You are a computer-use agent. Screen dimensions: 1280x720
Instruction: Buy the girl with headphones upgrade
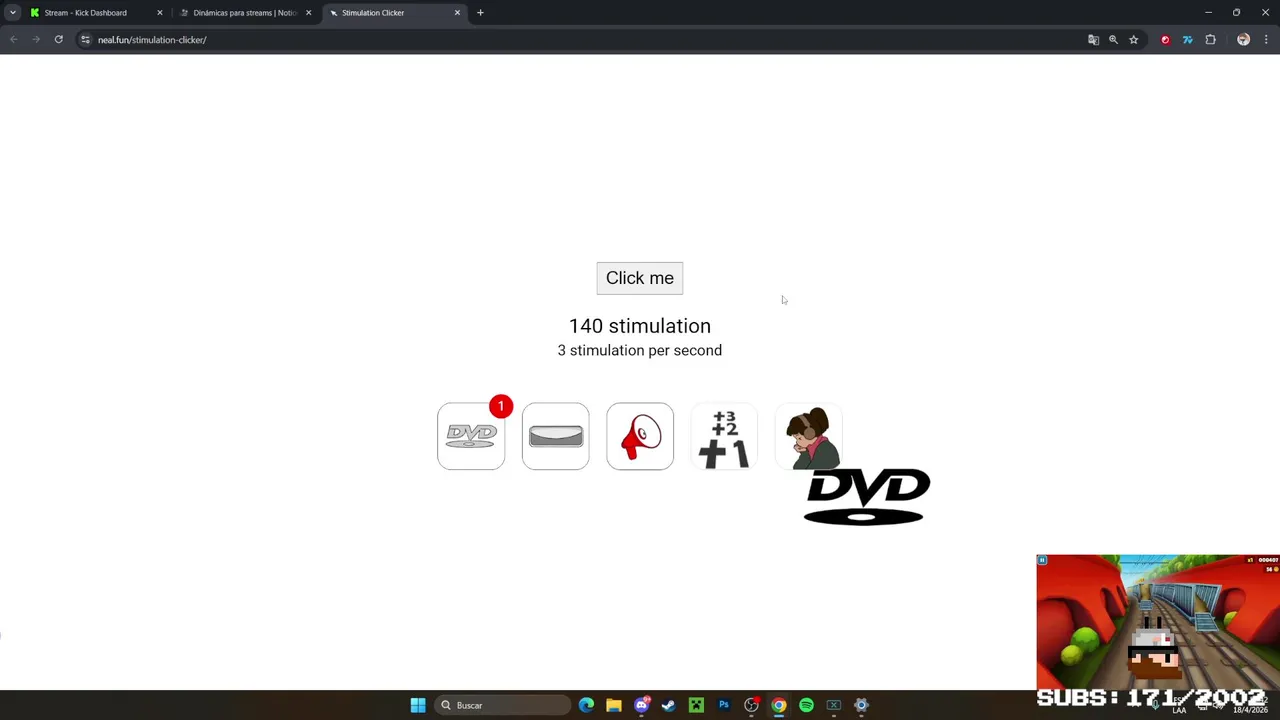[x=808, y=436]
